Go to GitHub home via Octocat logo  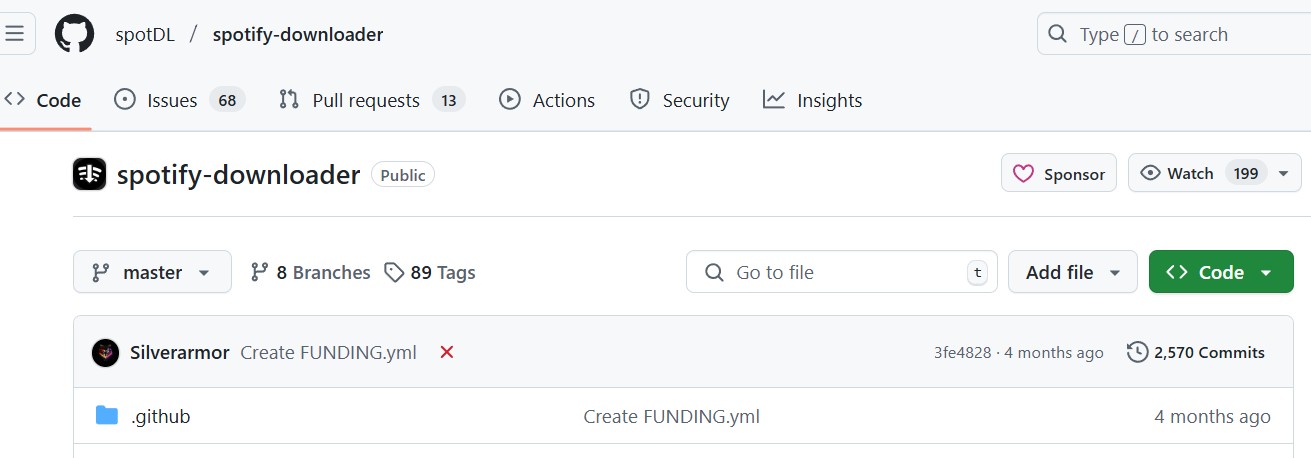74,34
